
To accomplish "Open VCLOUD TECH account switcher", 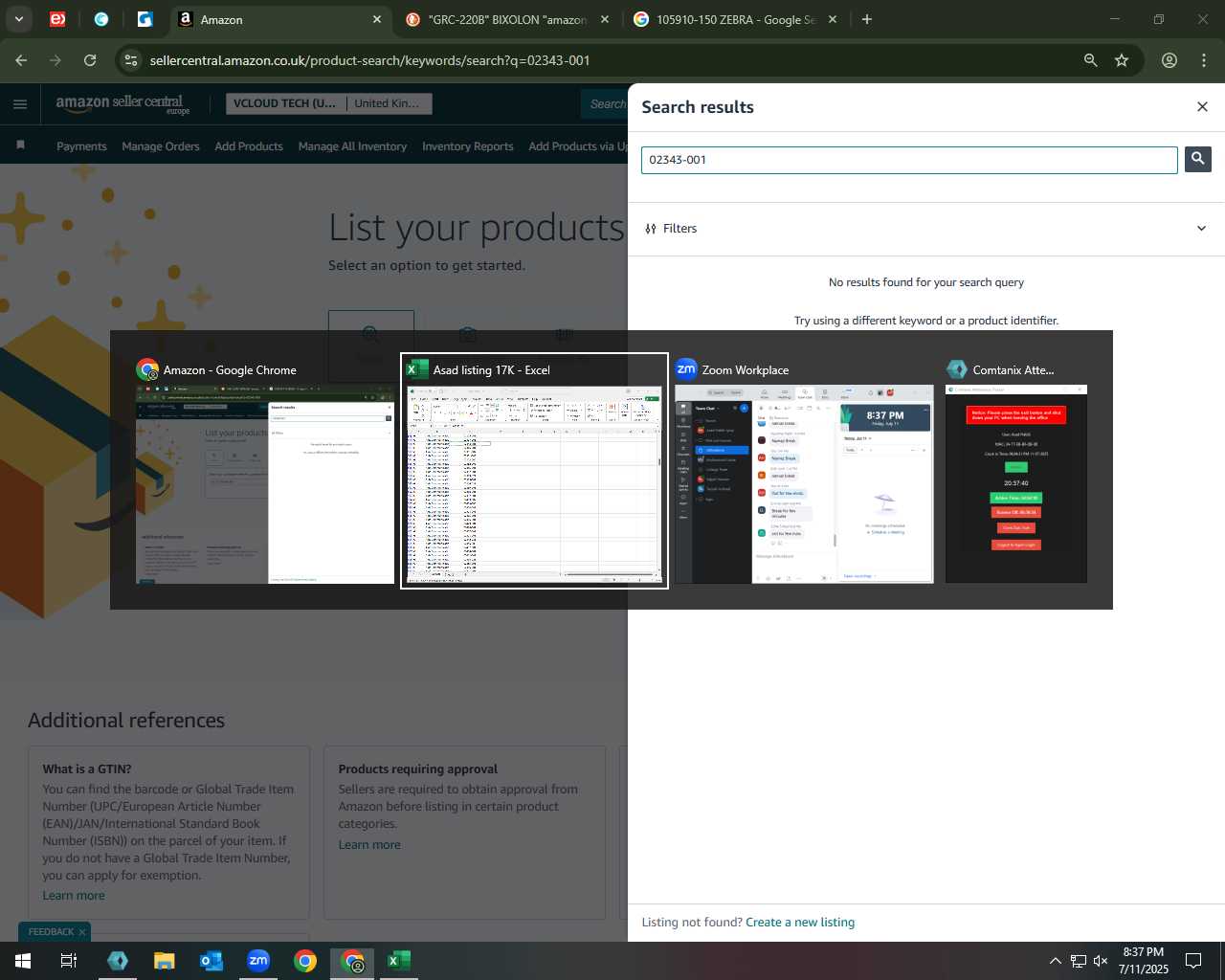I will (x=284, y=103).
